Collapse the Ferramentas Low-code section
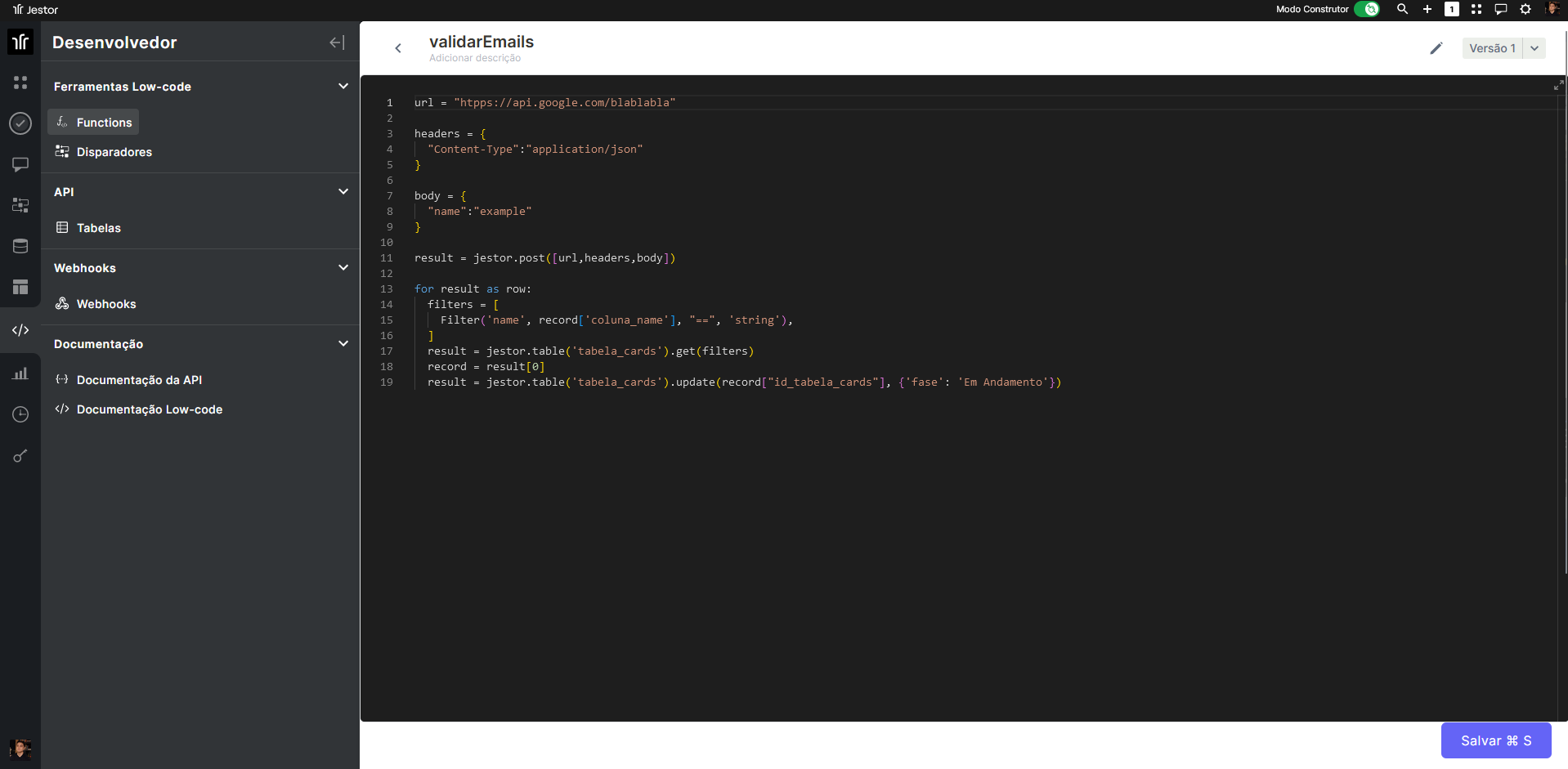 [343, 86]
